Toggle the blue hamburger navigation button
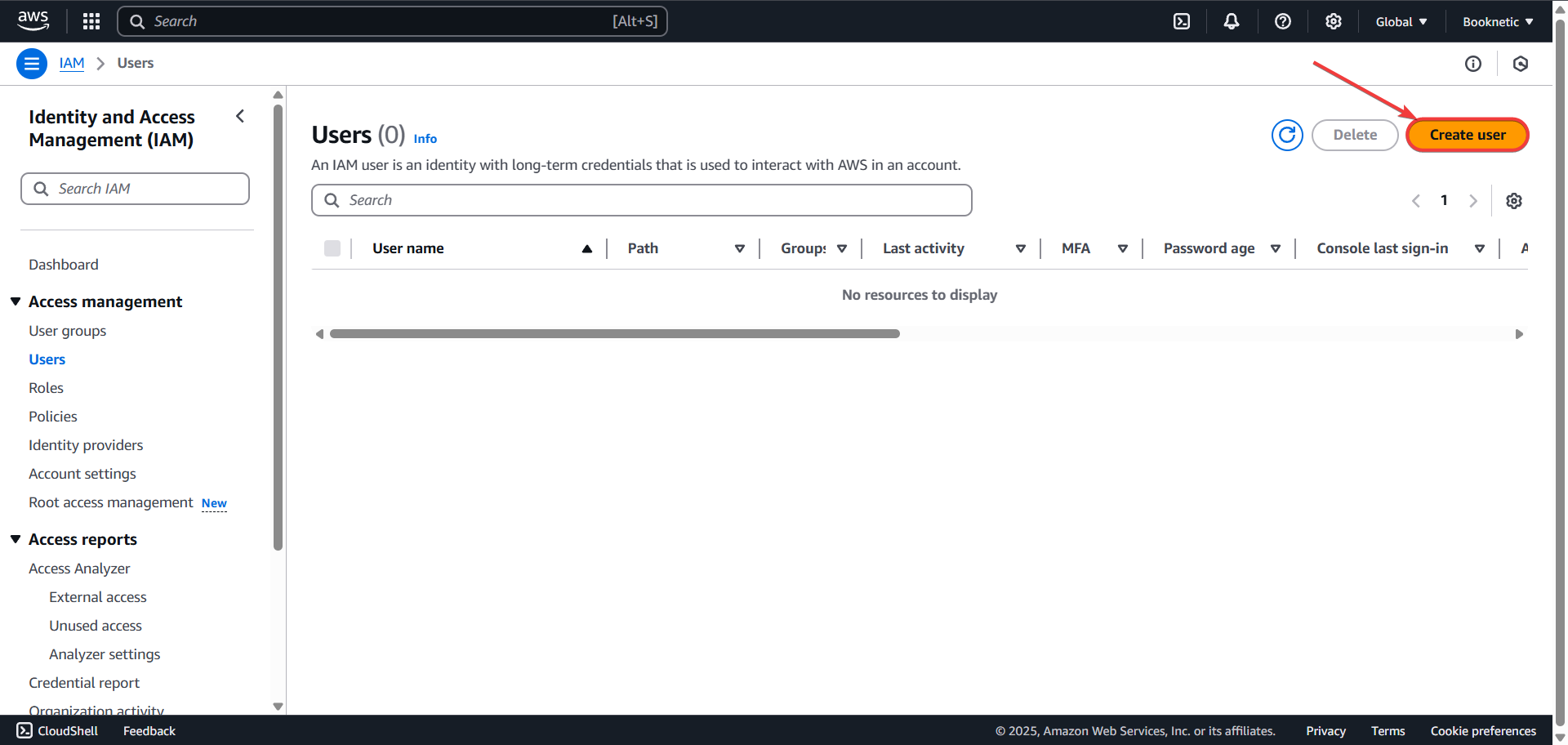The image size is (1568, 745). tap(32, 64)
